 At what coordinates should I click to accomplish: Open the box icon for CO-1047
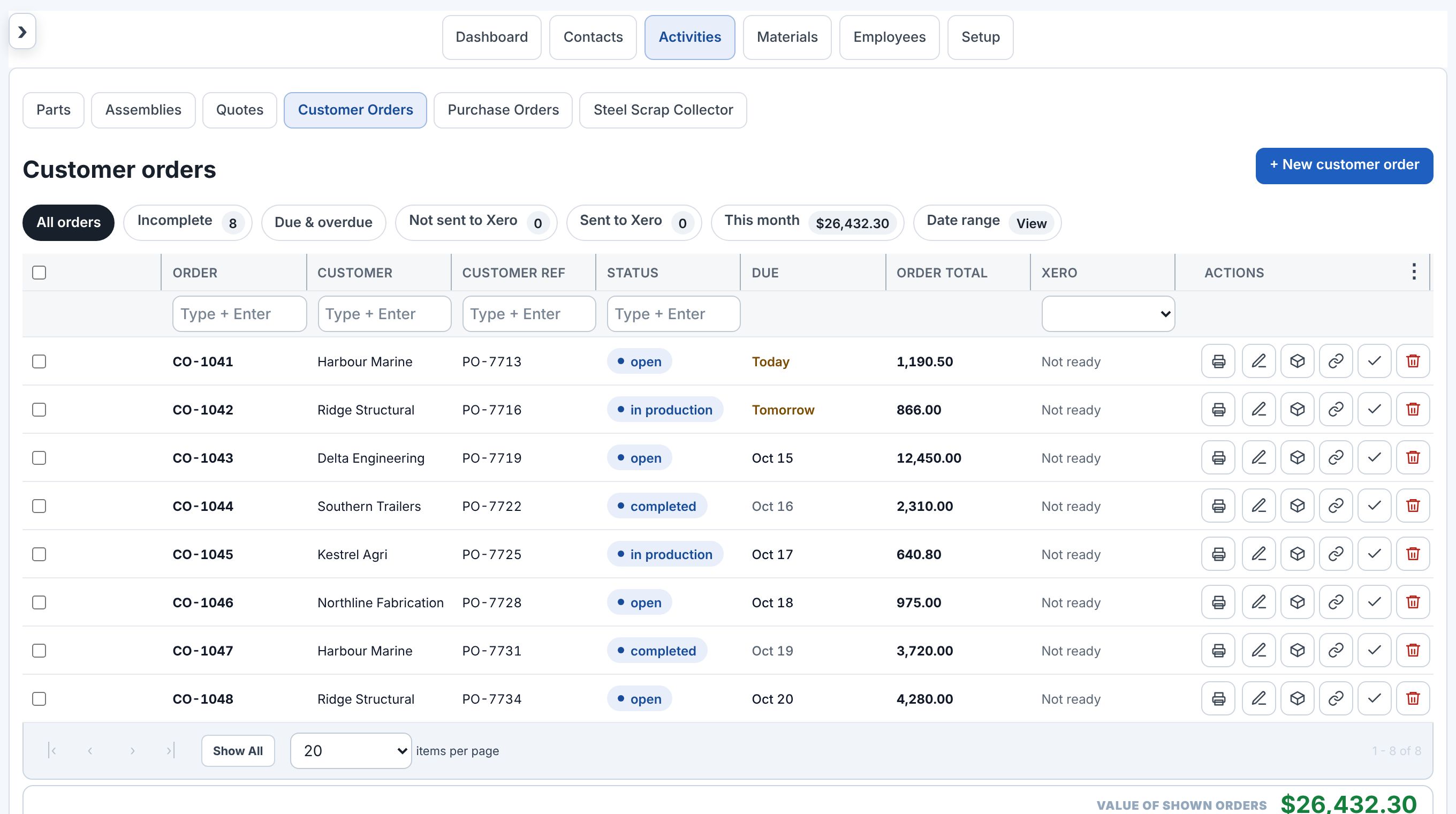tap(1297, 650)
